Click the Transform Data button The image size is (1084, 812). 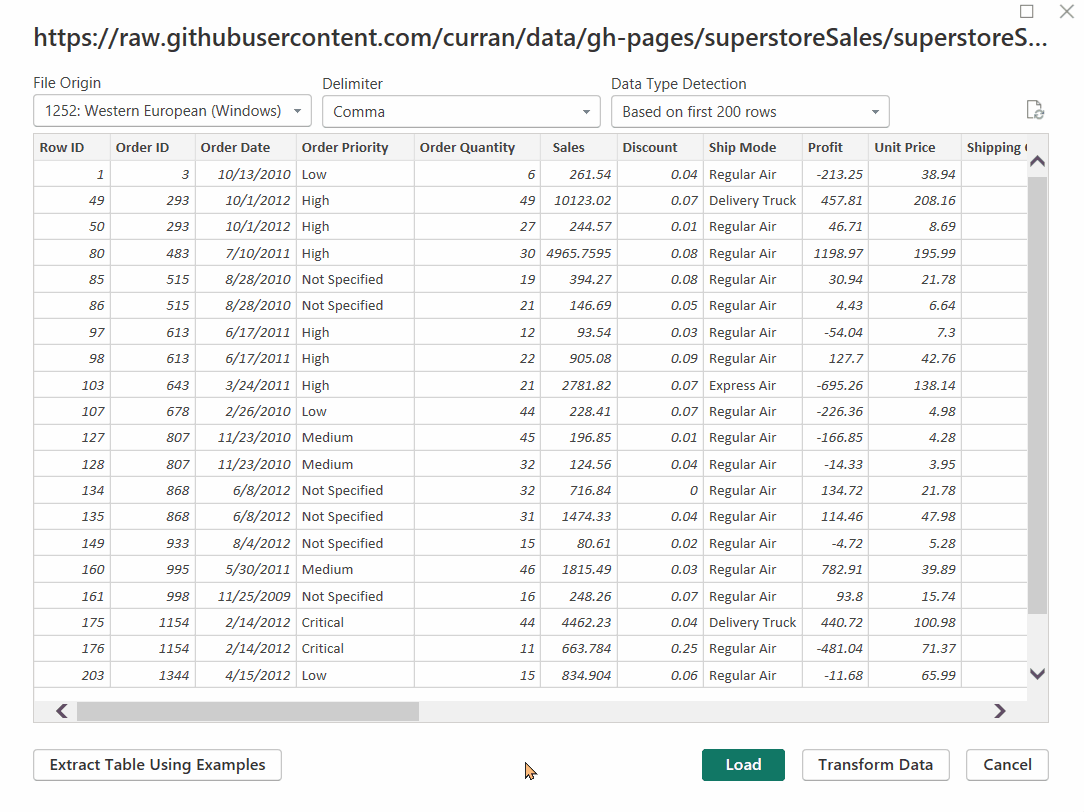(x=875, y=765)
